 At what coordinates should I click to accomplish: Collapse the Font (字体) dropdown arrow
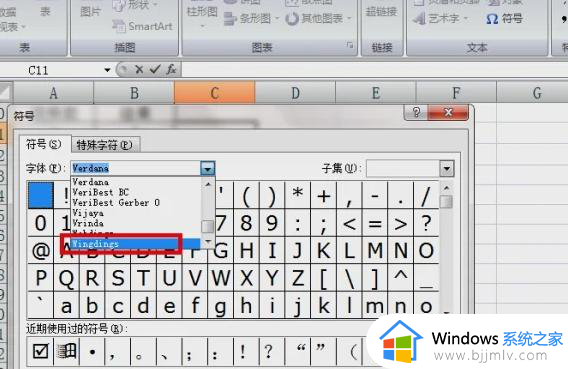[208, 168]
